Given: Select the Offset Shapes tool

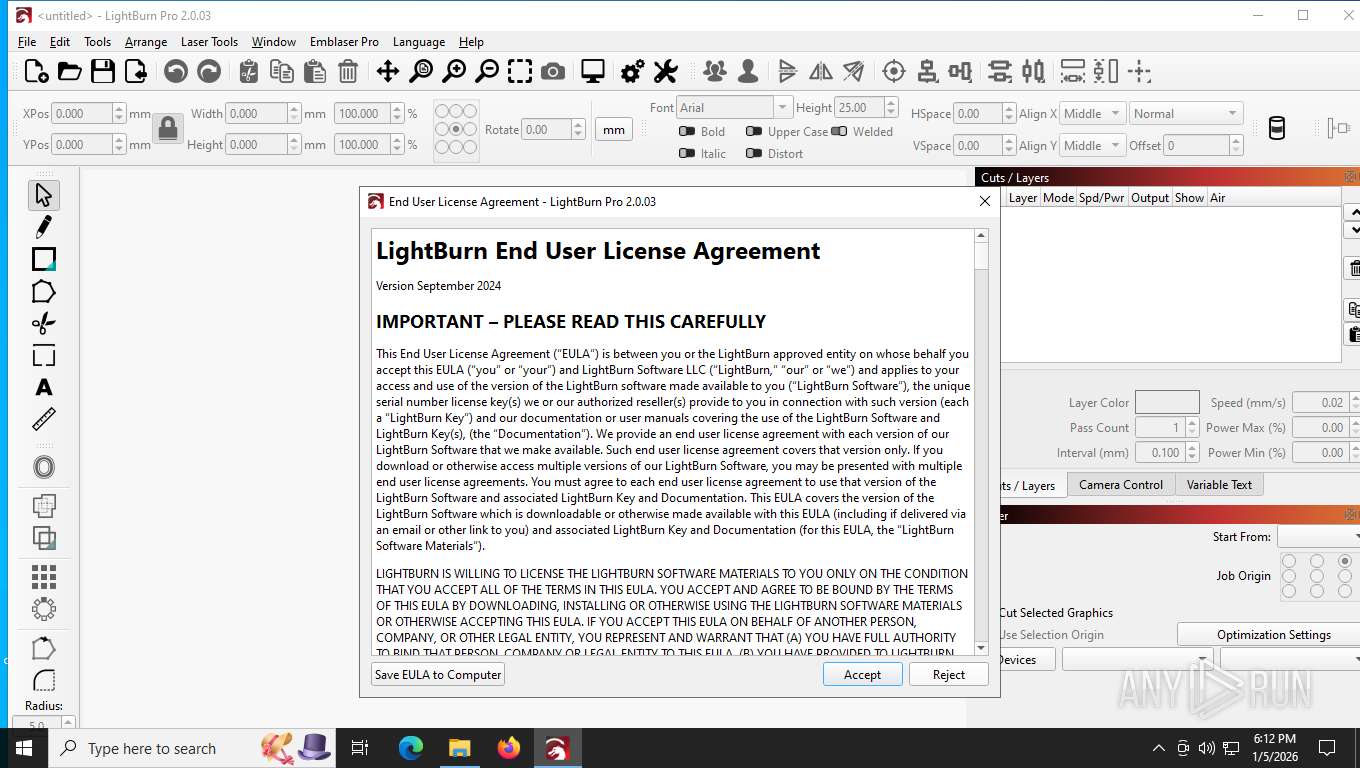Looking at the screenshot, I should coord(43,467).
